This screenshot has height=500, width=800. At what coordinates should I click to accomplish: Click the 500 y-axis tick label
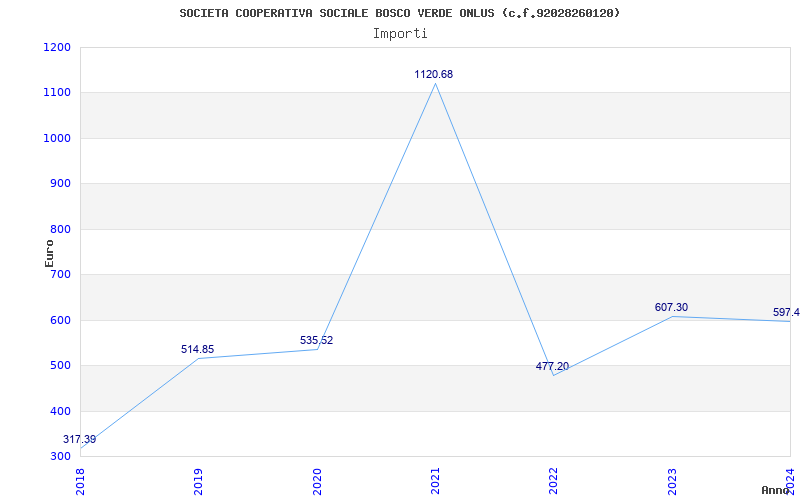(61, 366)
